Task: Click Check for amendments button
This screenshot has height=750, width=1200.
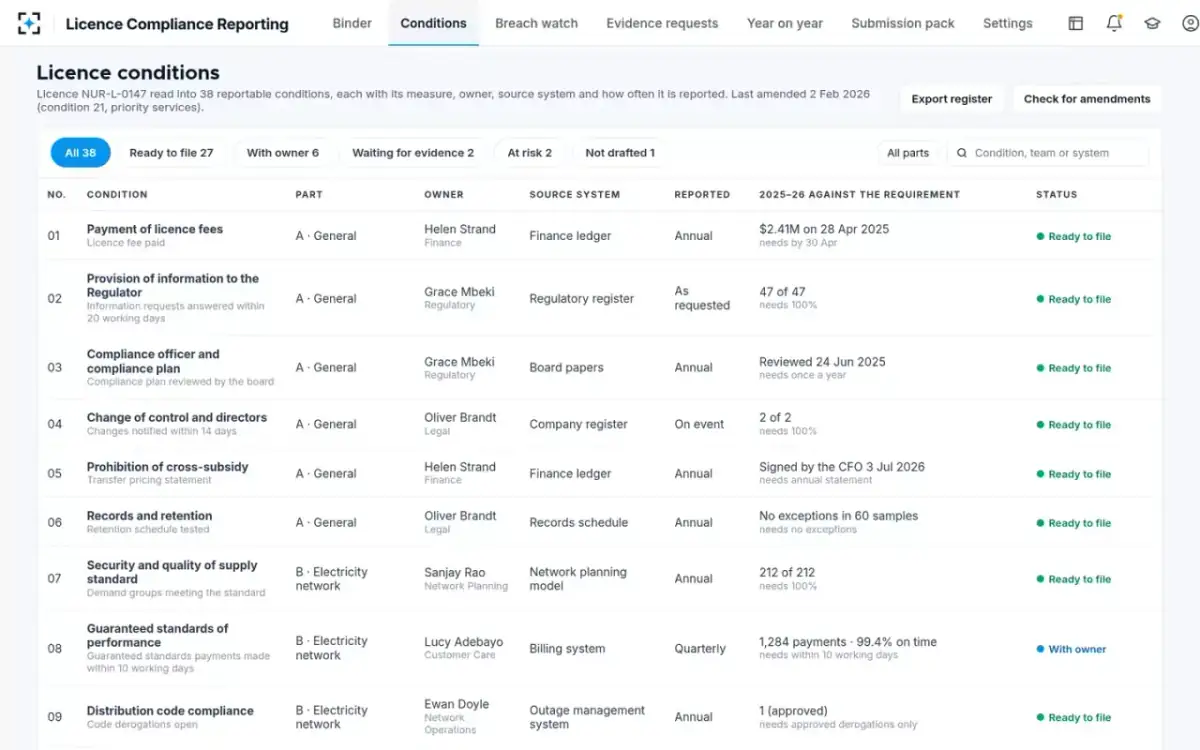Action: tap(1087, 99)
